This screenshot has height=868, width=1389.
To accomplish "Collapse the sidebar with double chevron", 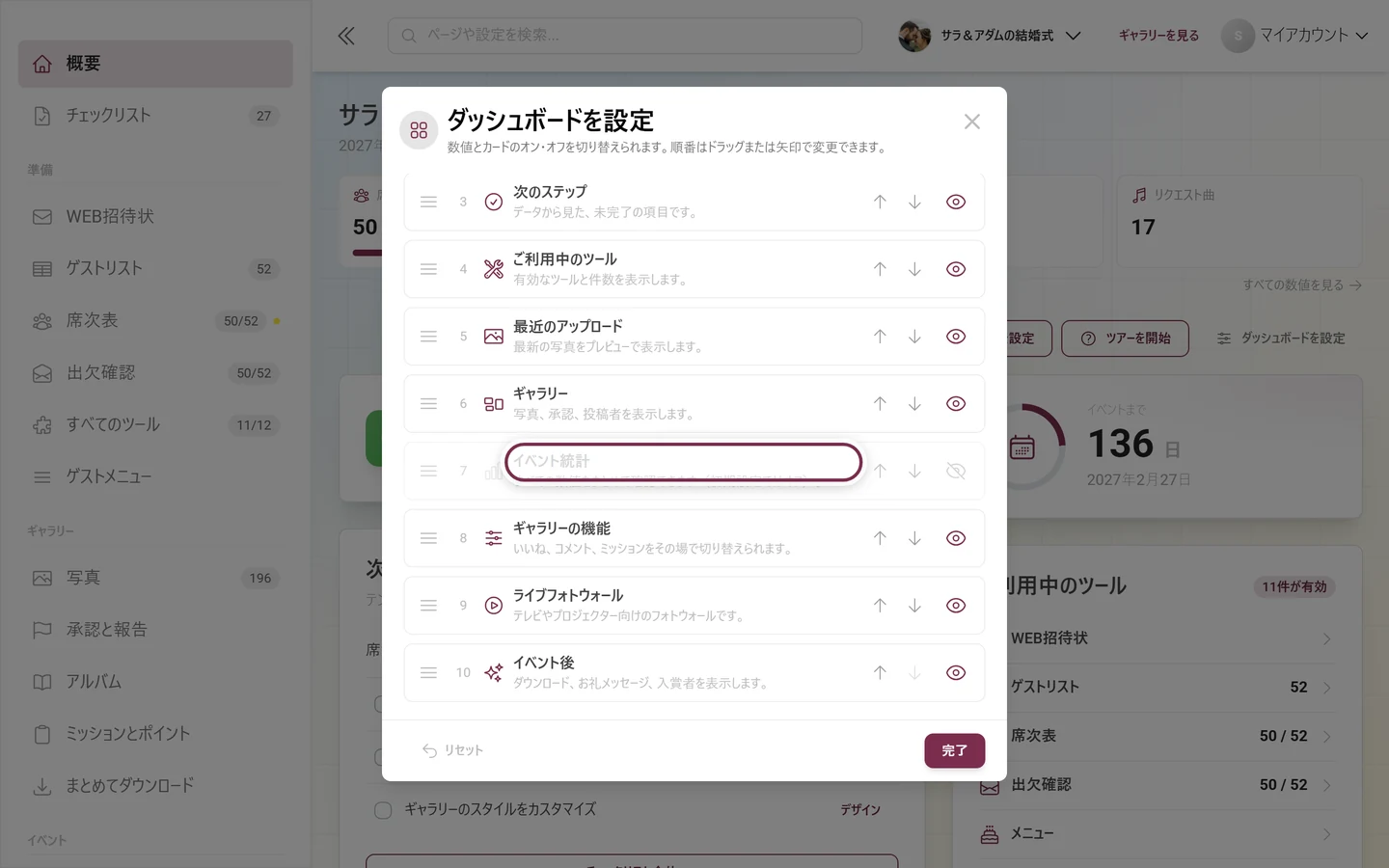I will [x=346, y=36].
